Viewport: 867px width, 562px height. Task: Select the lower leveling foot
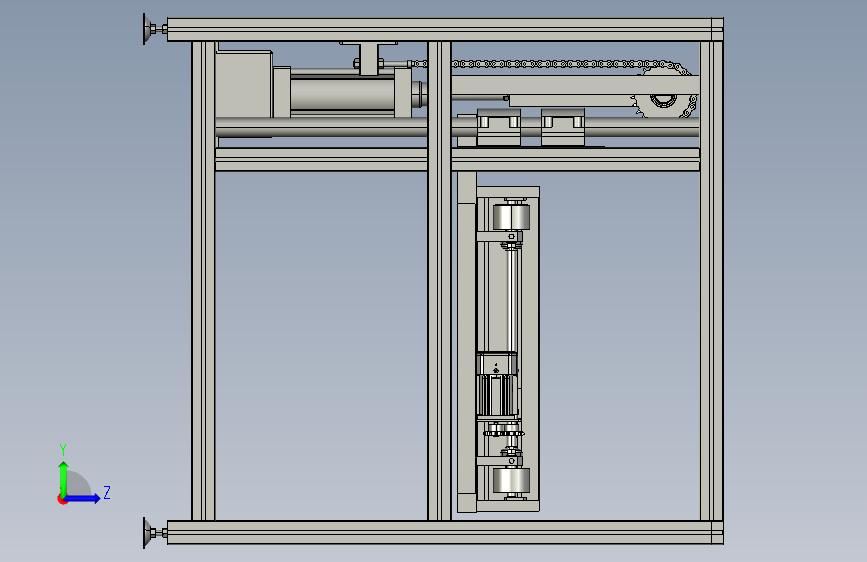(155, 533)
